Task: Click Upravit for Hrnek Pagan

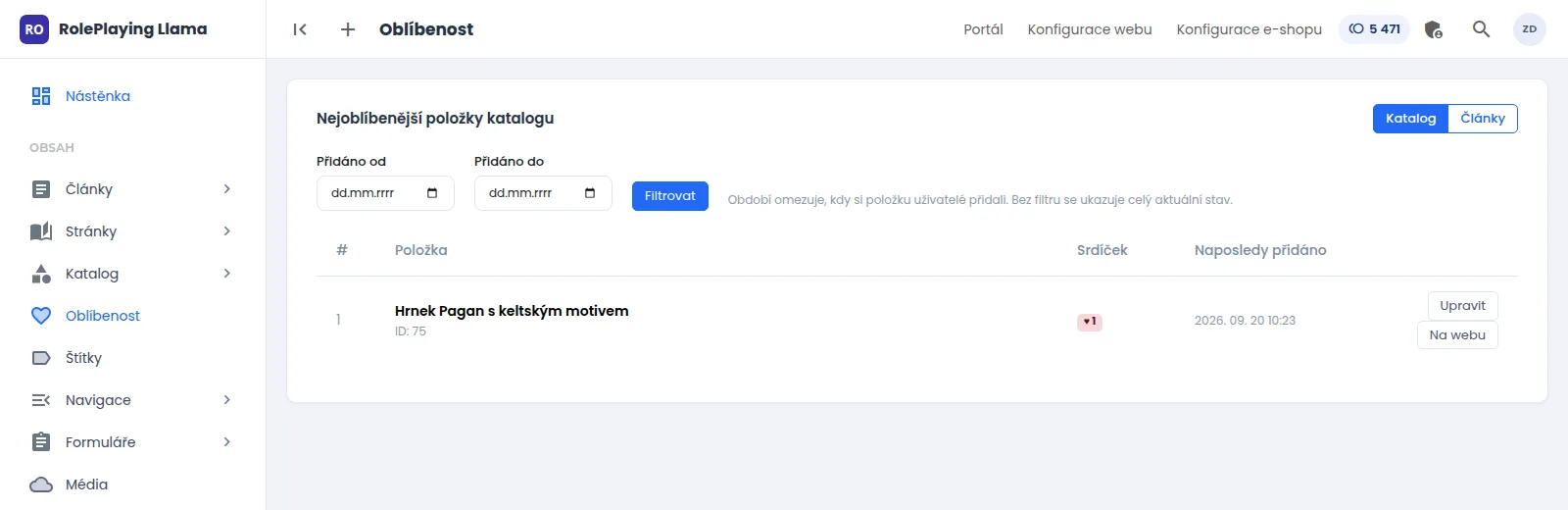Action: tap(1462, 306)
